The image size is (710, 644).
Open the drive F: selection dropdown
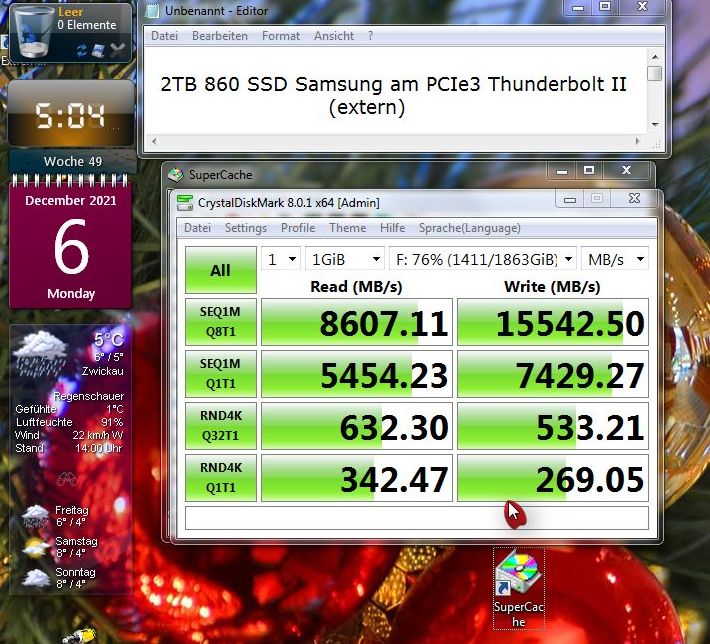483,259
